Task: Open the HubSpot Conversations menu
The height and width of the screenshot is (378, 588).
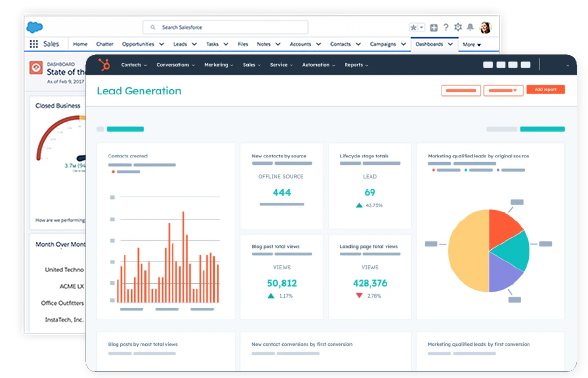Action: [x=176, y=65]
